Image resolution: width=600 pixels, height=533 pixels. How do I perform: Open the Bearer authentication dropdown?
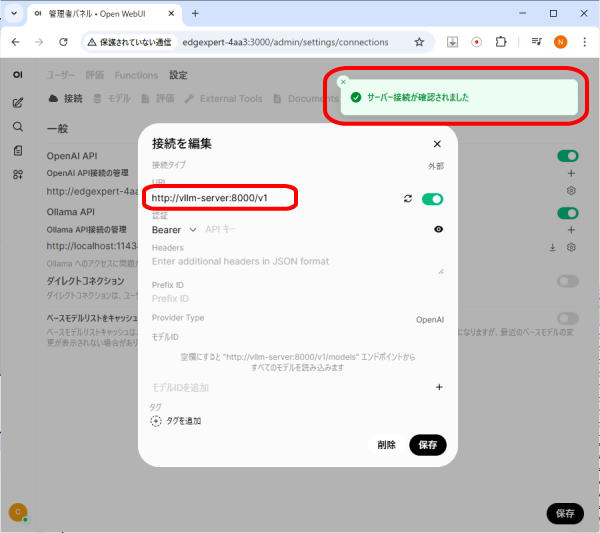(174, 230)
